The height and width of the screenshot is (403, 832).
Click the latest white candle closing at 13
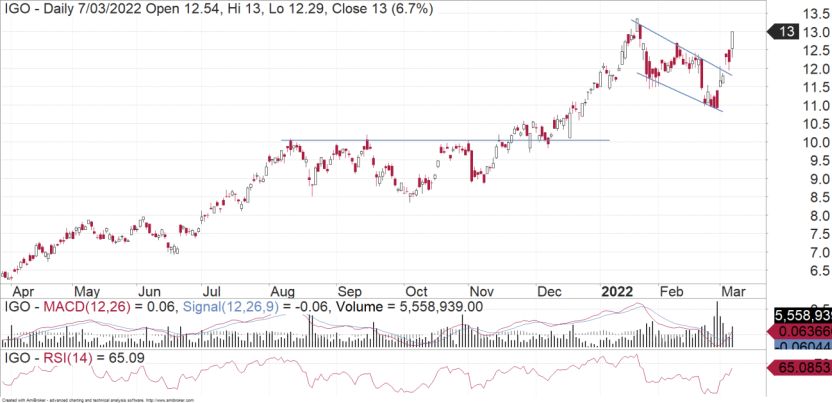point(732,40)
